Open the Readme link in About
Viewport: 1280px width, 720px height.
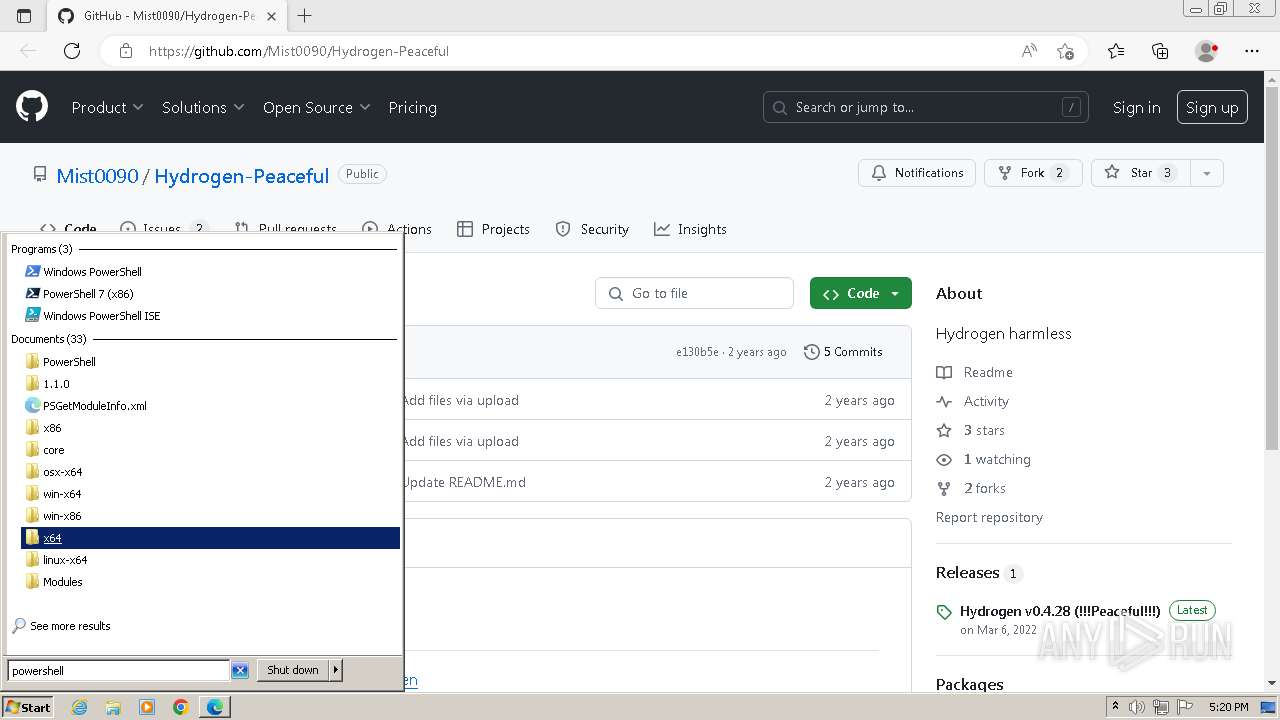[988, 372]
